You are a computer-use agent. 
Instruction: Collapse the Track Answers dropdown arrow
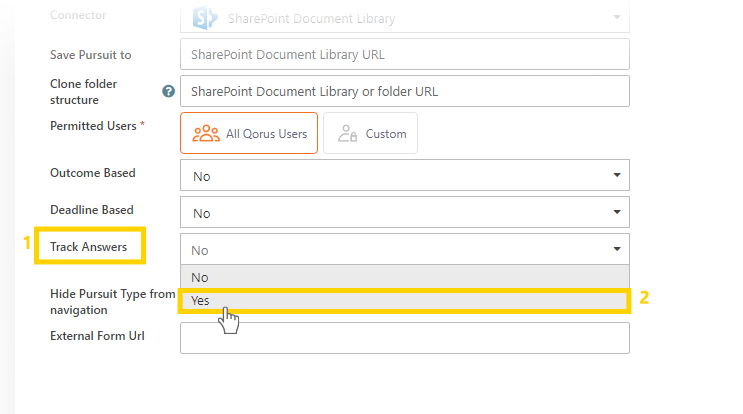click(x=616, y=249)
